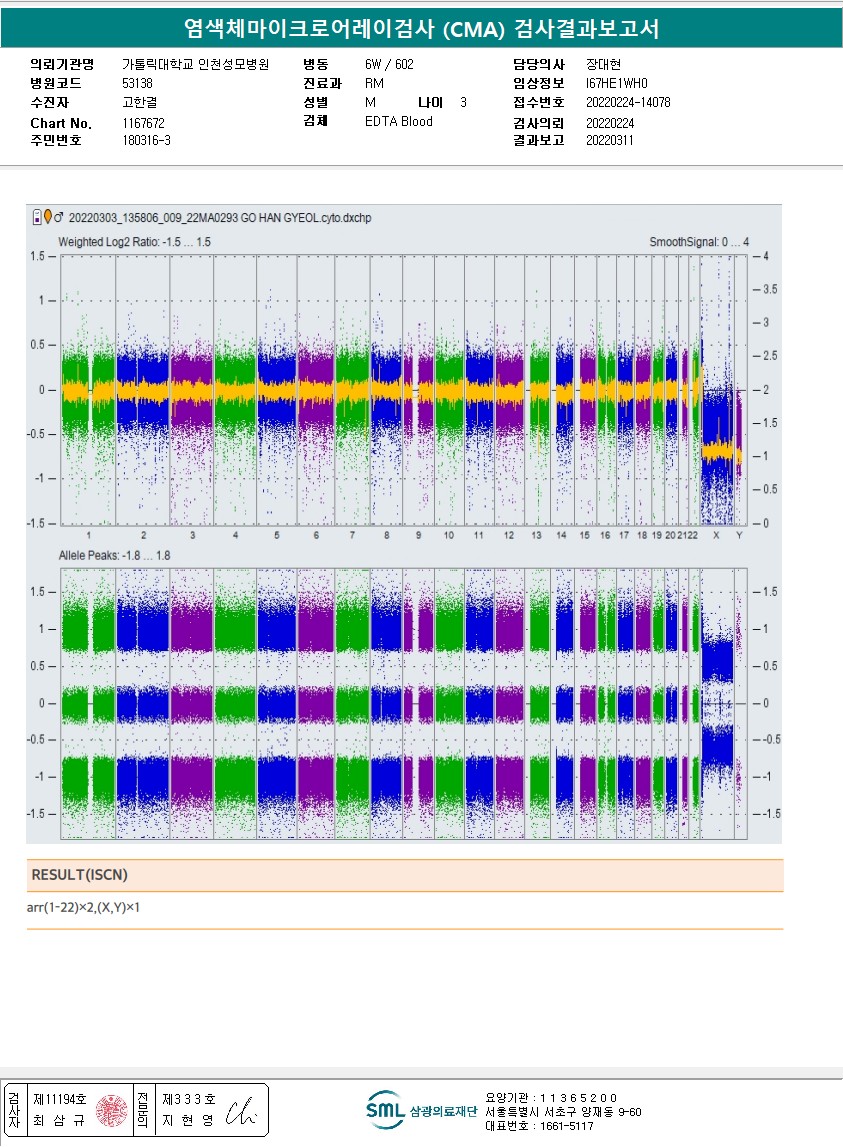The width and height of the screenshot is (843, 1147).
Task: Click the Allele Peaks plot label
Action: coord(115,554)
